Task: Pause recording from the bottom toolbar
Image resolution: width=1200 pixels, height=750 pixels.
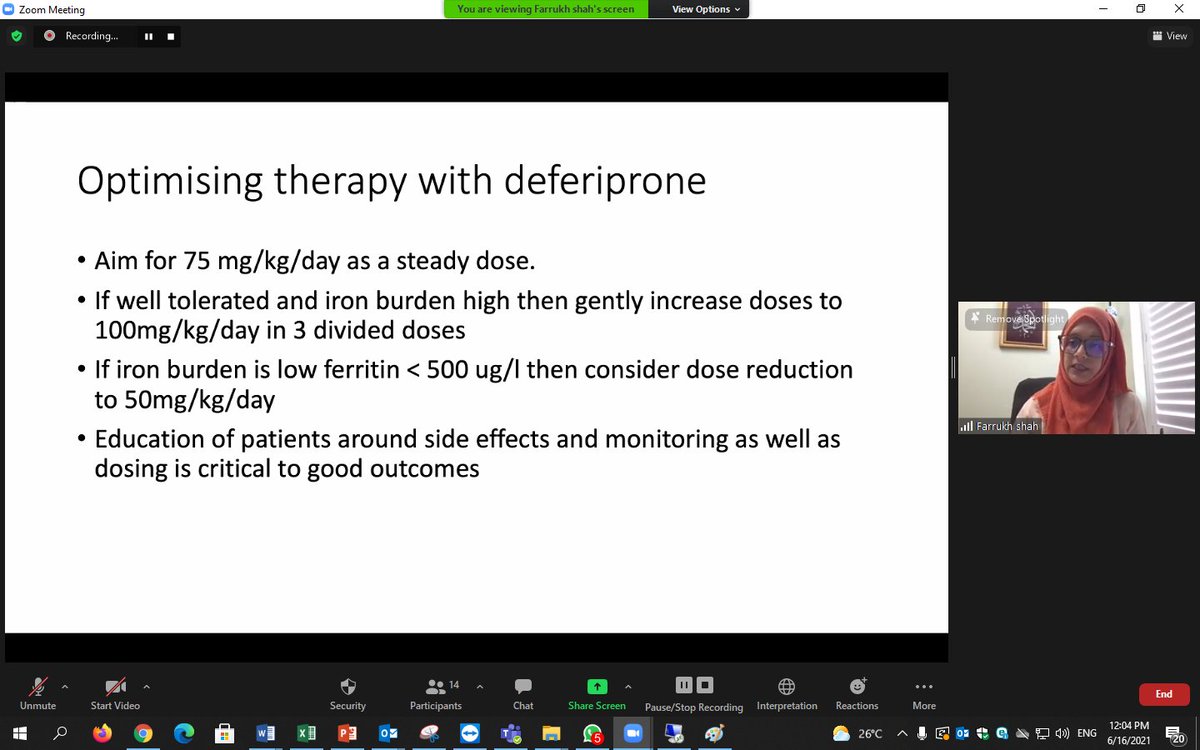Action: [684, 685]
